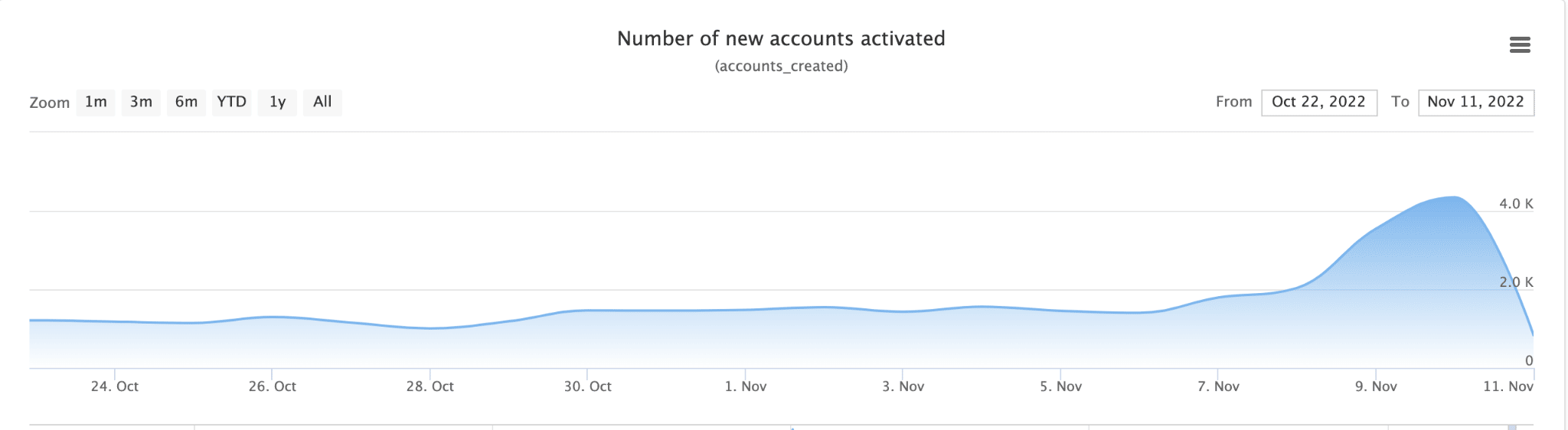Click the chart title text
Image resolution: width=1568 pixels, height=430 pixels.
[781, 38]
